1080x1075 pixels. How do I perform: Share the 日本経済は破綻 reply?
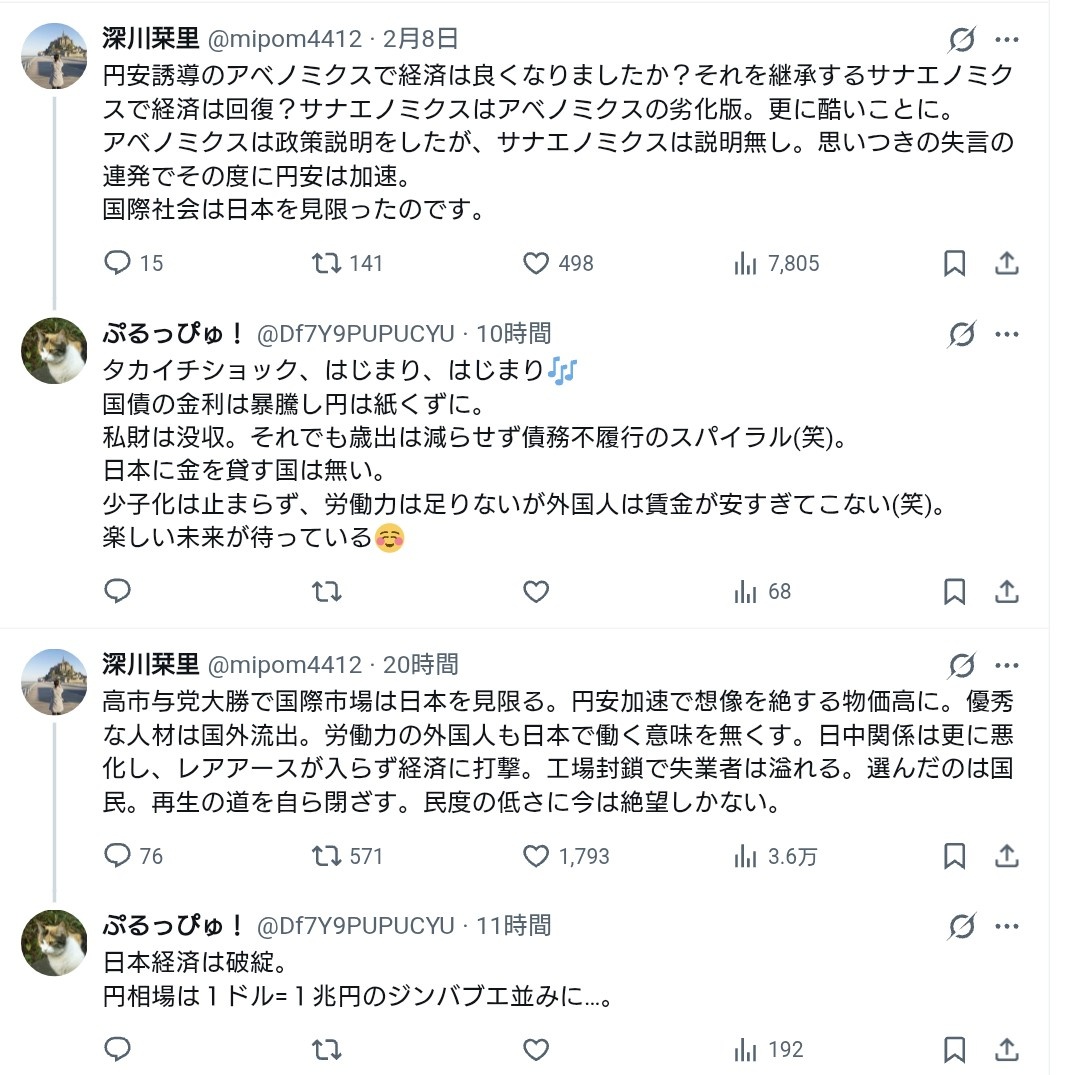tap(1007, 1049)
